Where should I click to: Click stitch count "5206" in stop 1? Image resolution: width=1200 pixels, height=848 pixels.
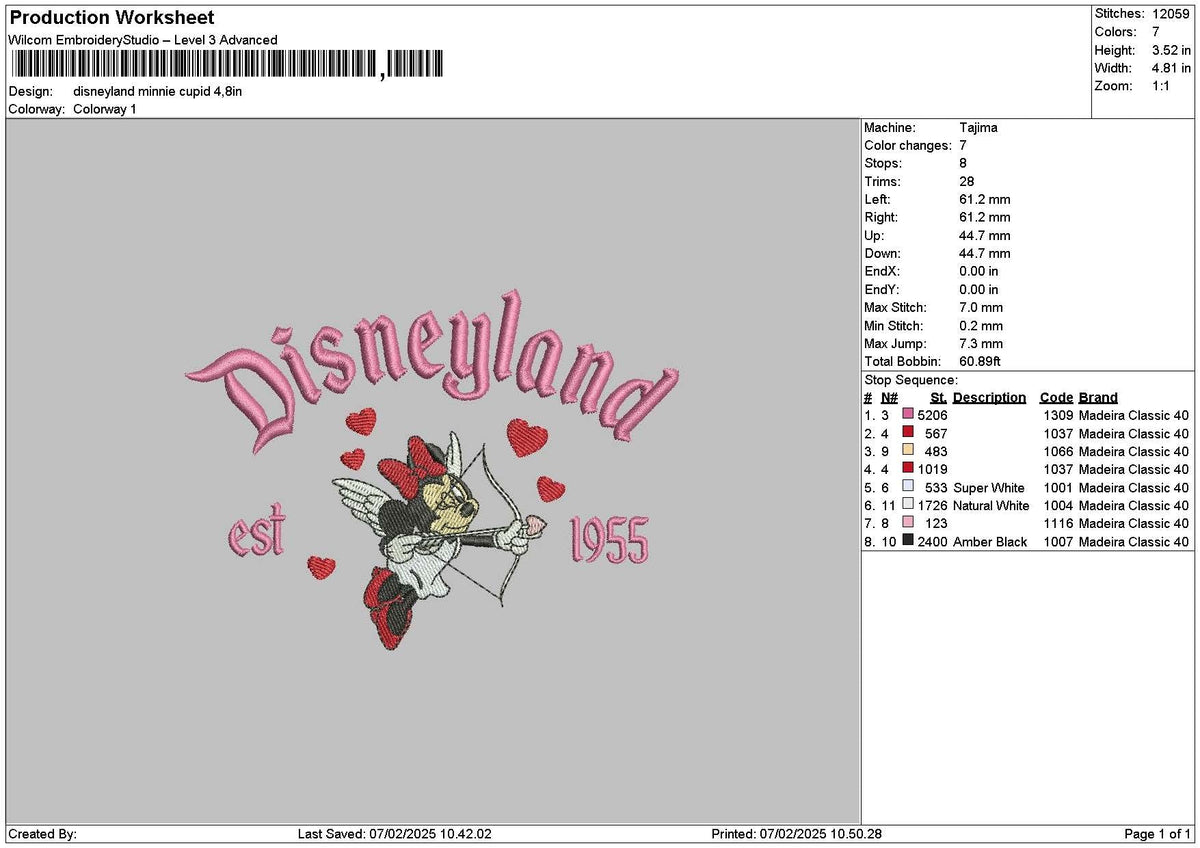[932, 416]
